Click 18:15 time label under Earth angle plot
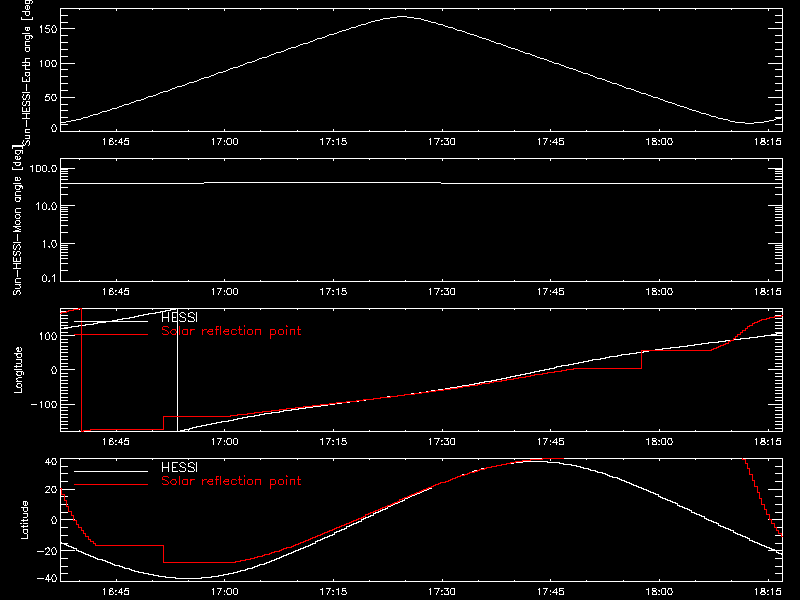 [768, 141]
